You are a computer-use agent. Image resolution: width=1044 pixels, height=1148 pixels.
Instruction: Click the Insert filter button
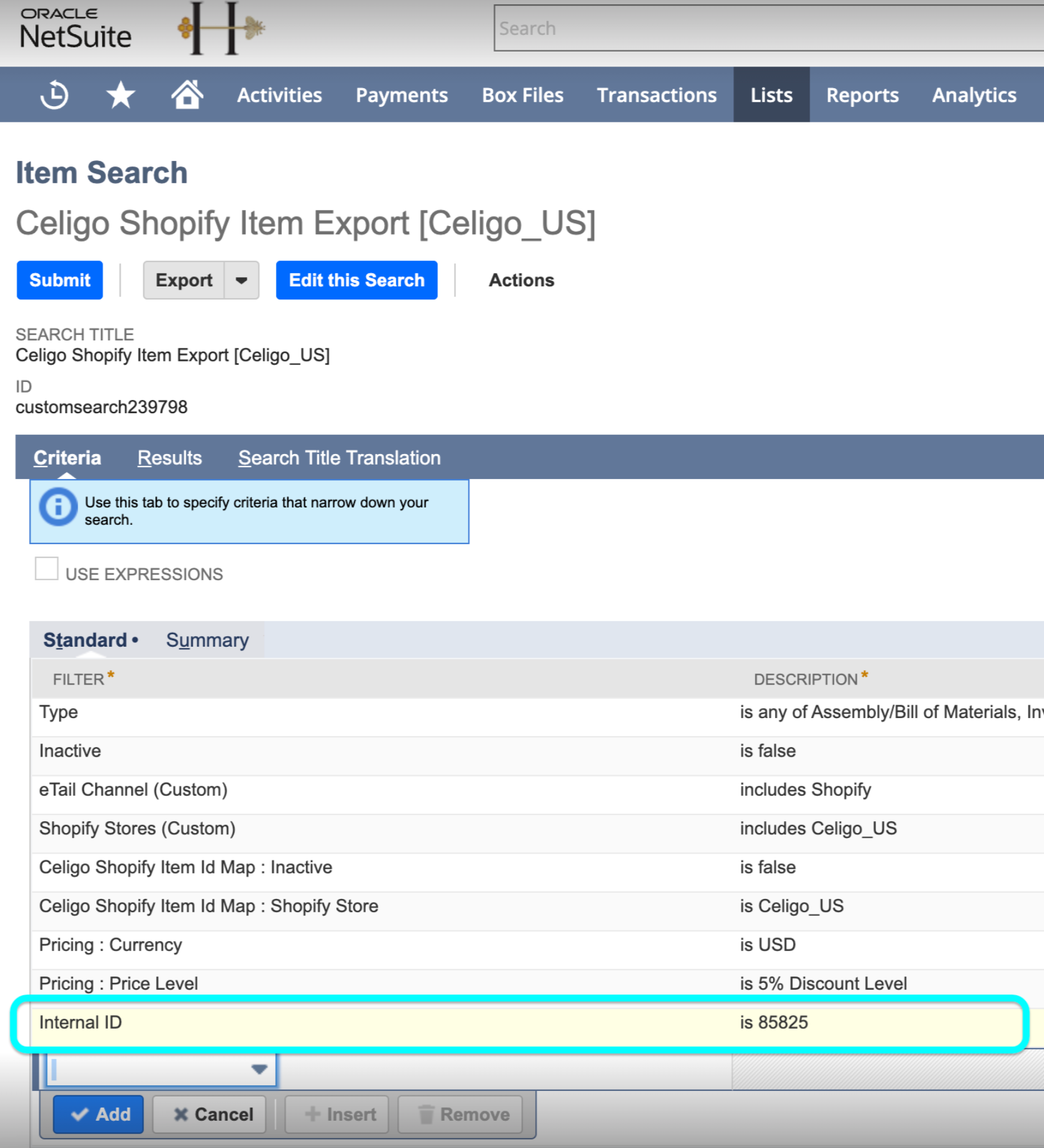pyautogui.click(x=337, y=1114)
